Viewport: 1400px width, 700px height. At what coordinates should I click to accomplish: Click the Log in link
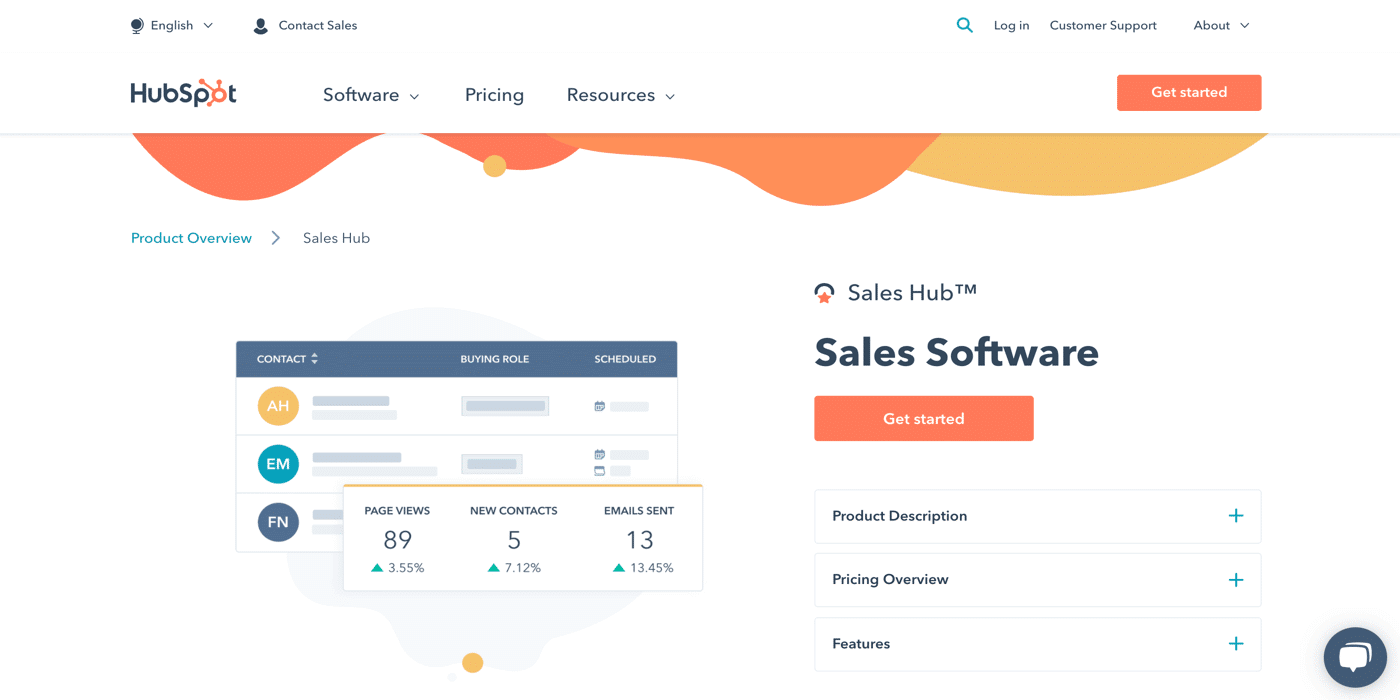coord(1011,26)
